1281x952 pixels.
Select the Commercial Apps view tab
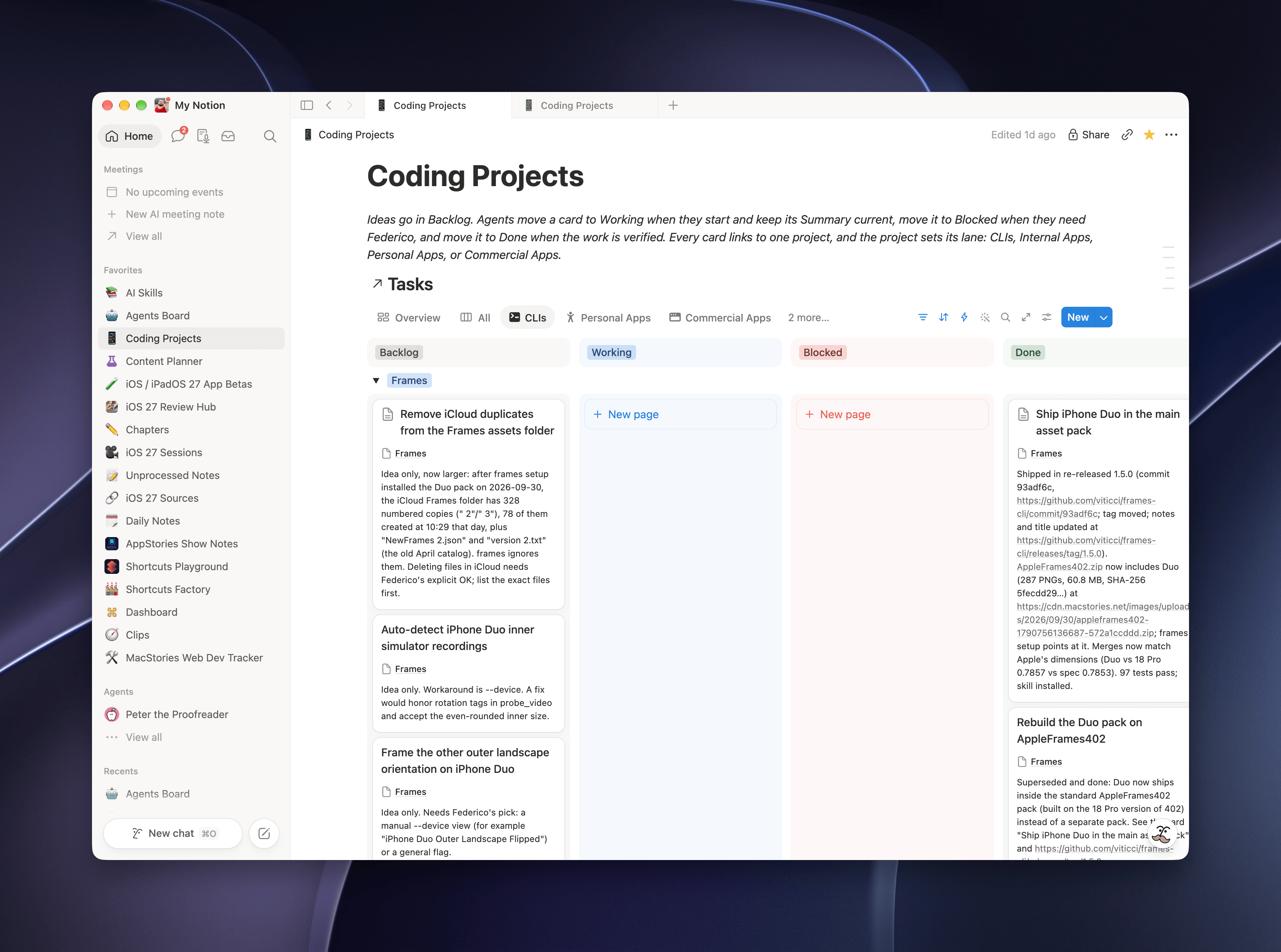[x=720, y=317]
